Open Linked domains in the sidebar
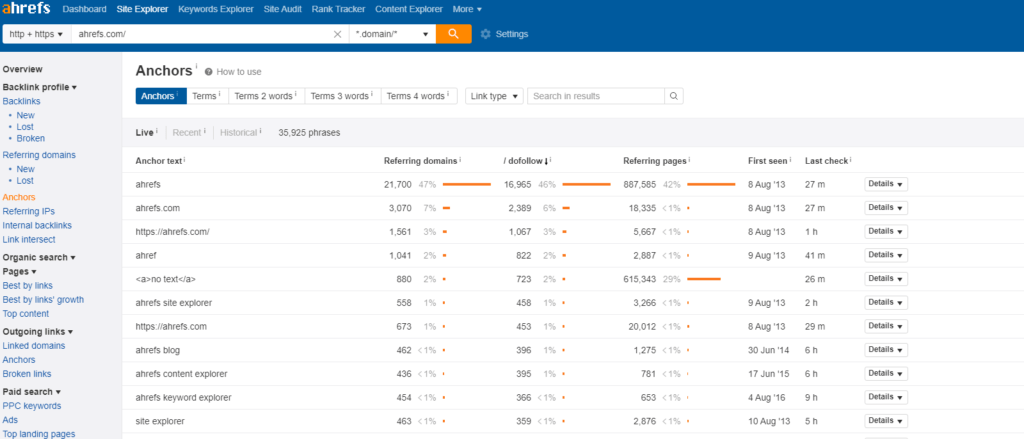The image size is (1024, 439). coord(34,346)
